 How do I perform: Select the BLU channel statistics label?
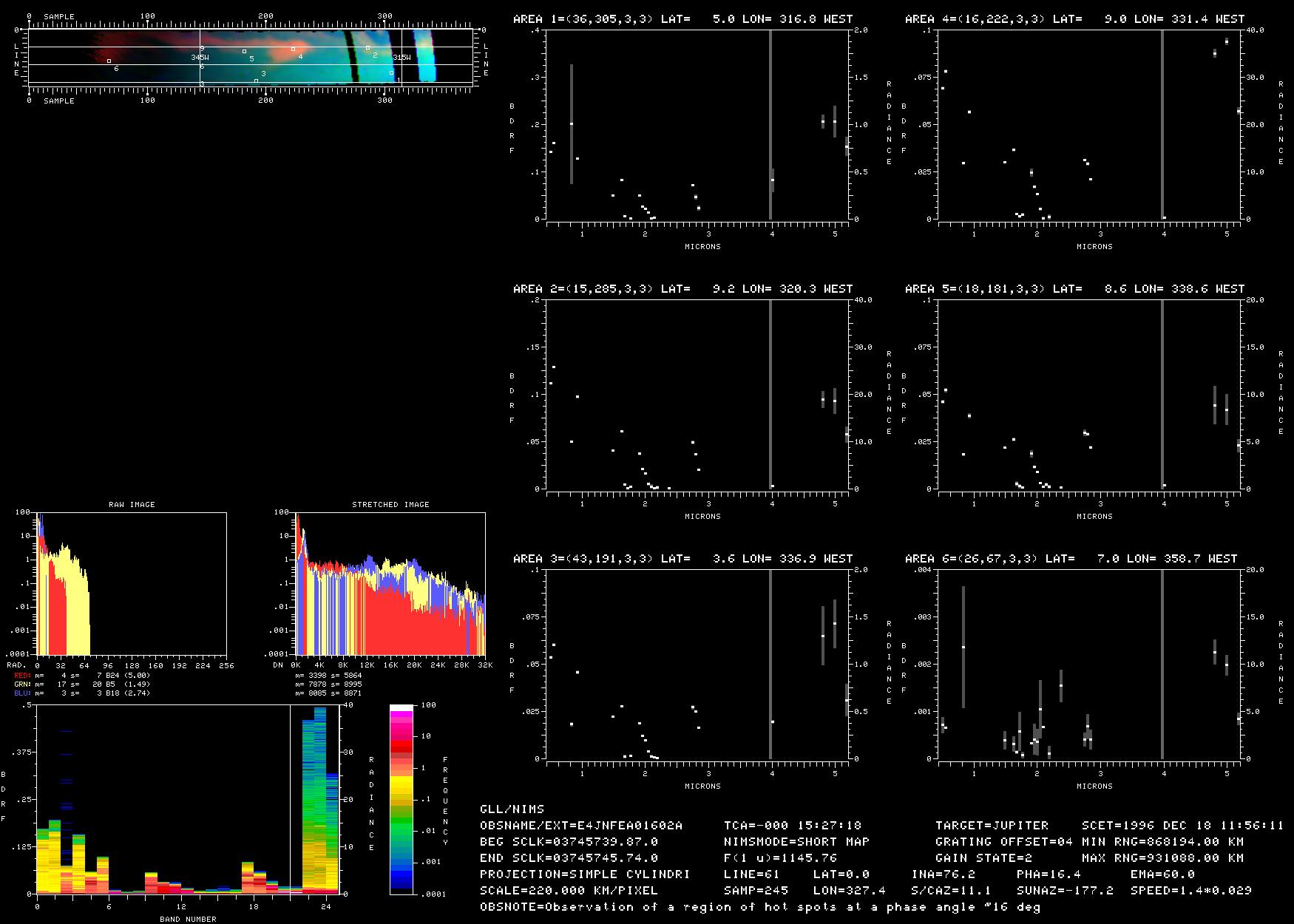(22, 693)
